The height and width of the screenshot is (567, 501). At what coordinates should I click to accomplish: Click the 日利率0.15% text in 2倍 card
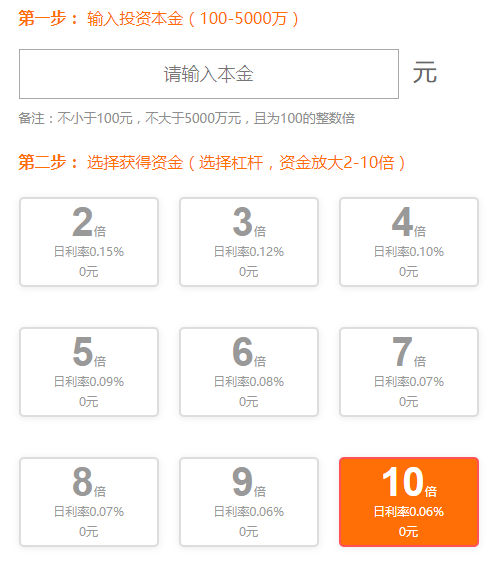pos(89,252)
